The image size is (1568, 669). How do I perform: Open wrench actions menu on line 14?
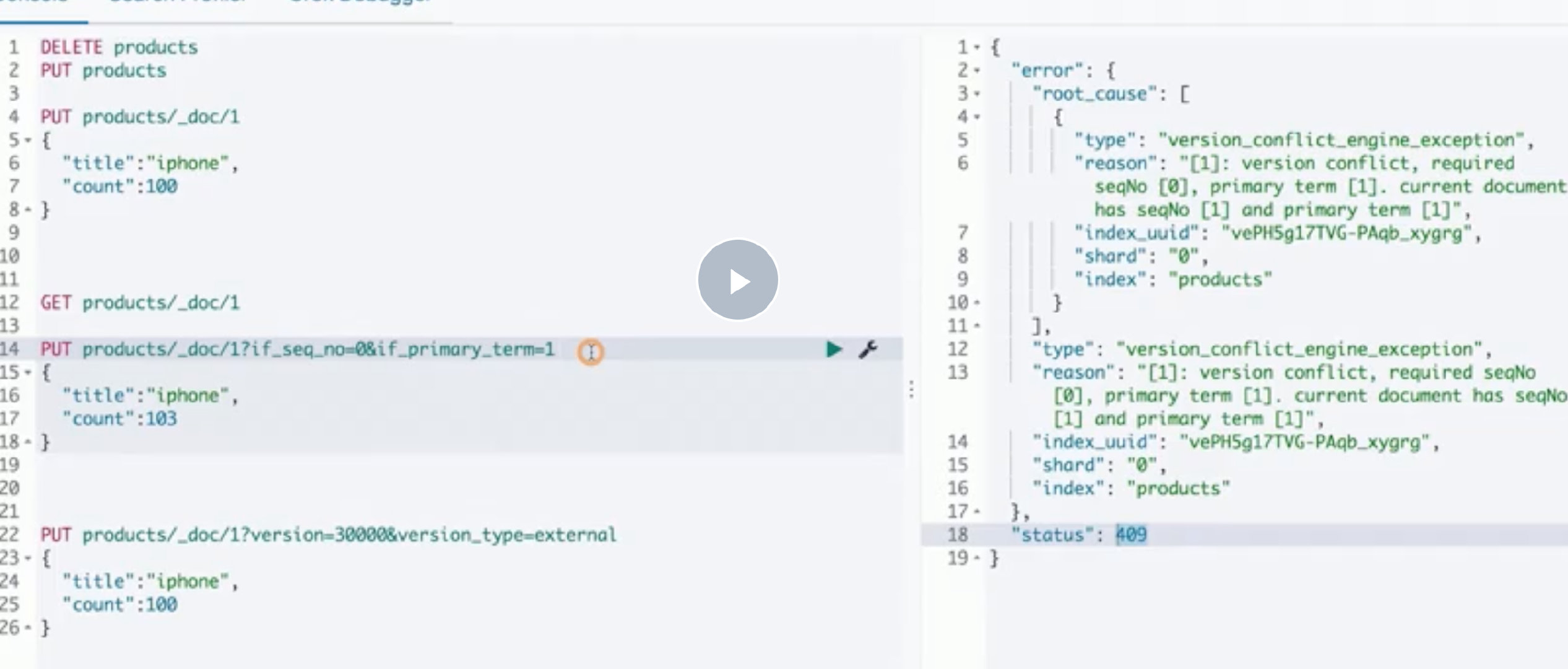(x=868, y=349)
